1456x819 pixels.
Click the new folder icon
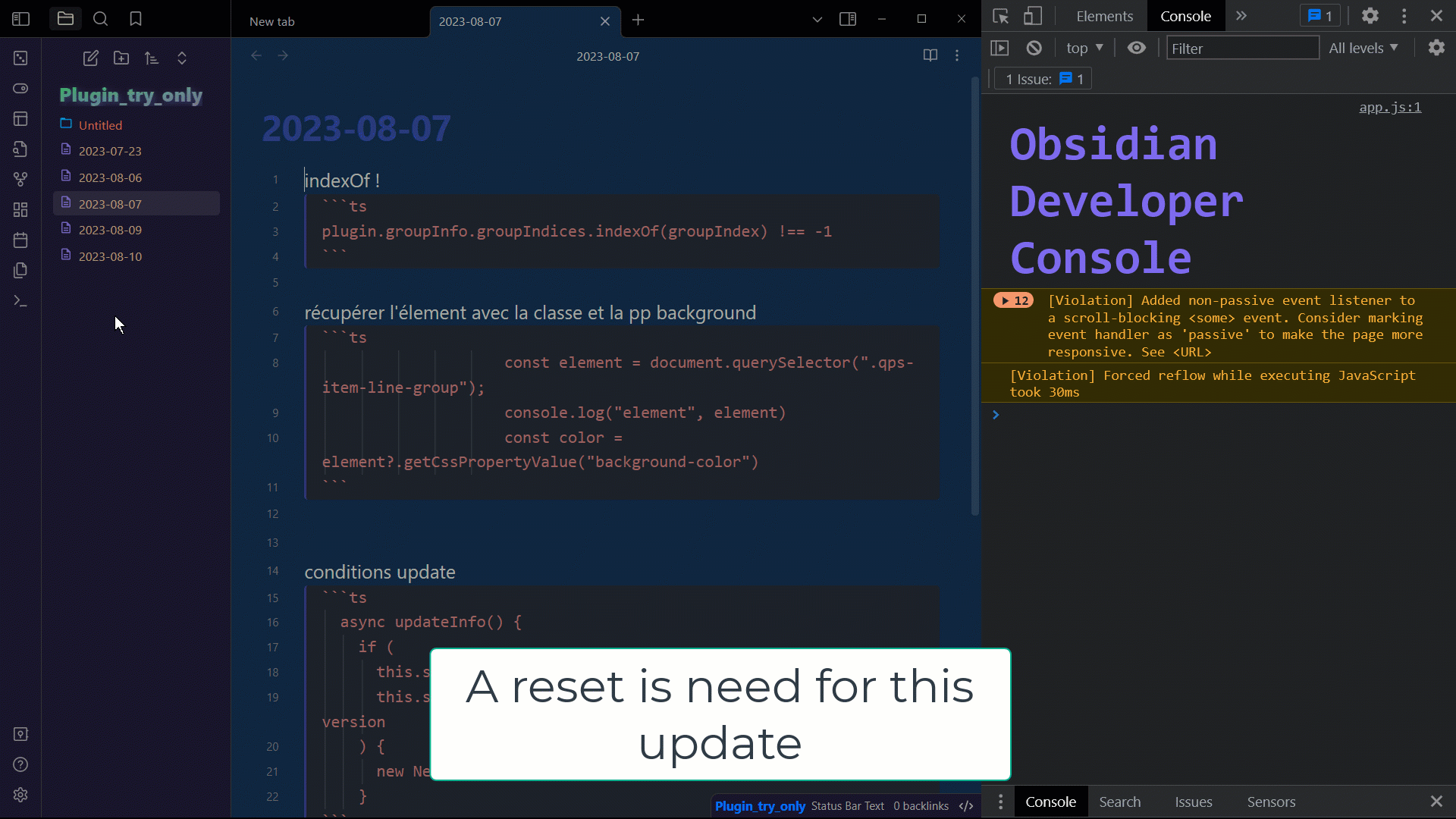121,58
